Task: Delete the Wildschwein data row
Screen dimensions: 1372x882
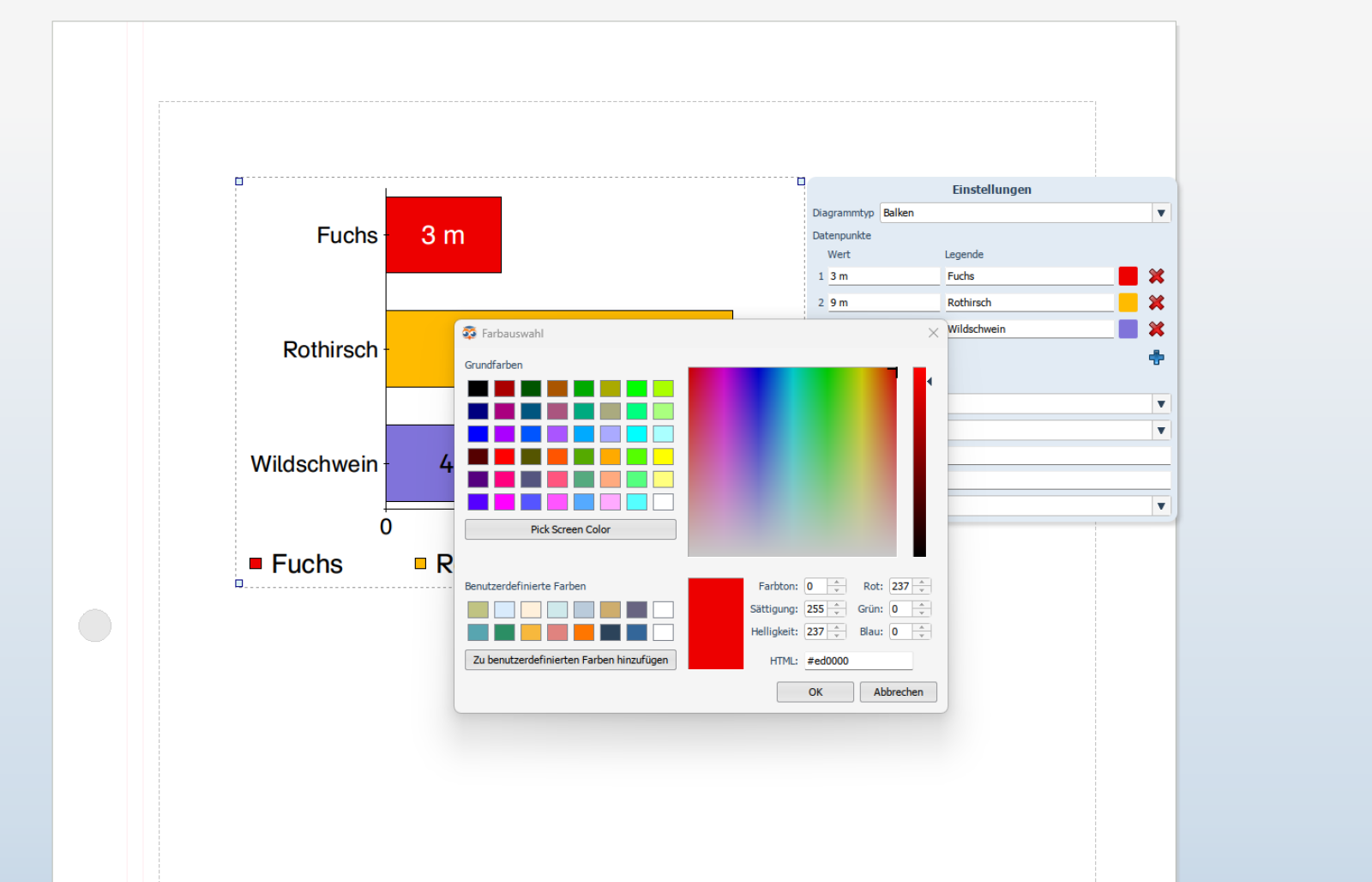Action: (1156, 329)
